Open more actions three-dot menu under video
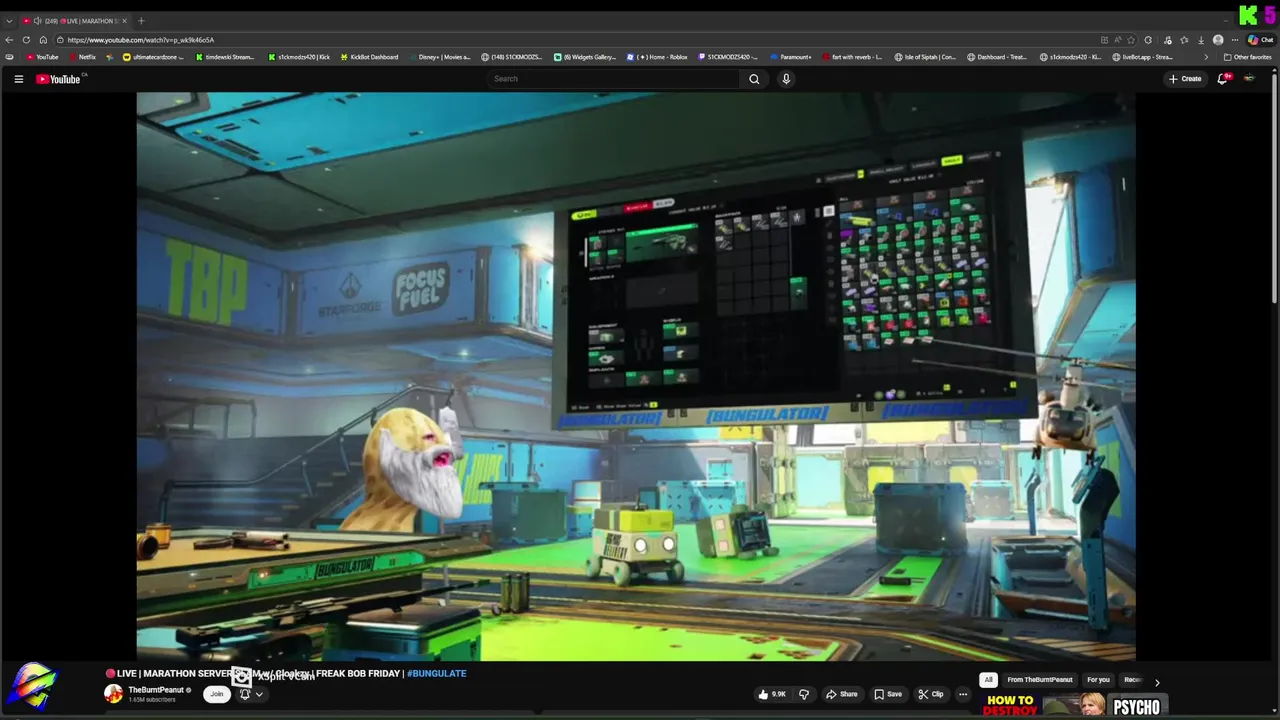 (963, 694)
